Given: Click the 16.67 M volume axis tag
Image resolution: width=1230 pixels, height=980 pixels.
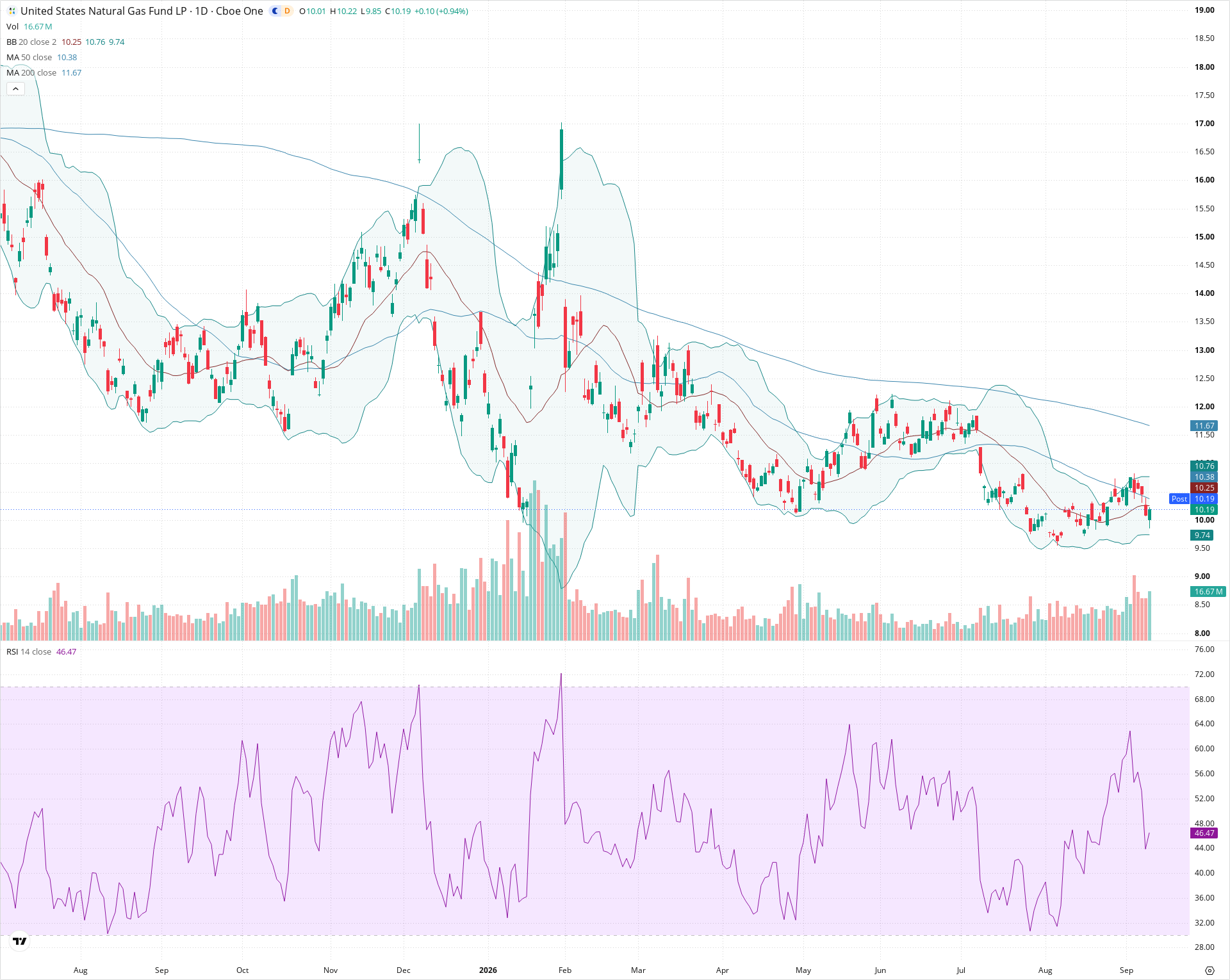Looking at the screenshot, I should (x=1208, y=592).
